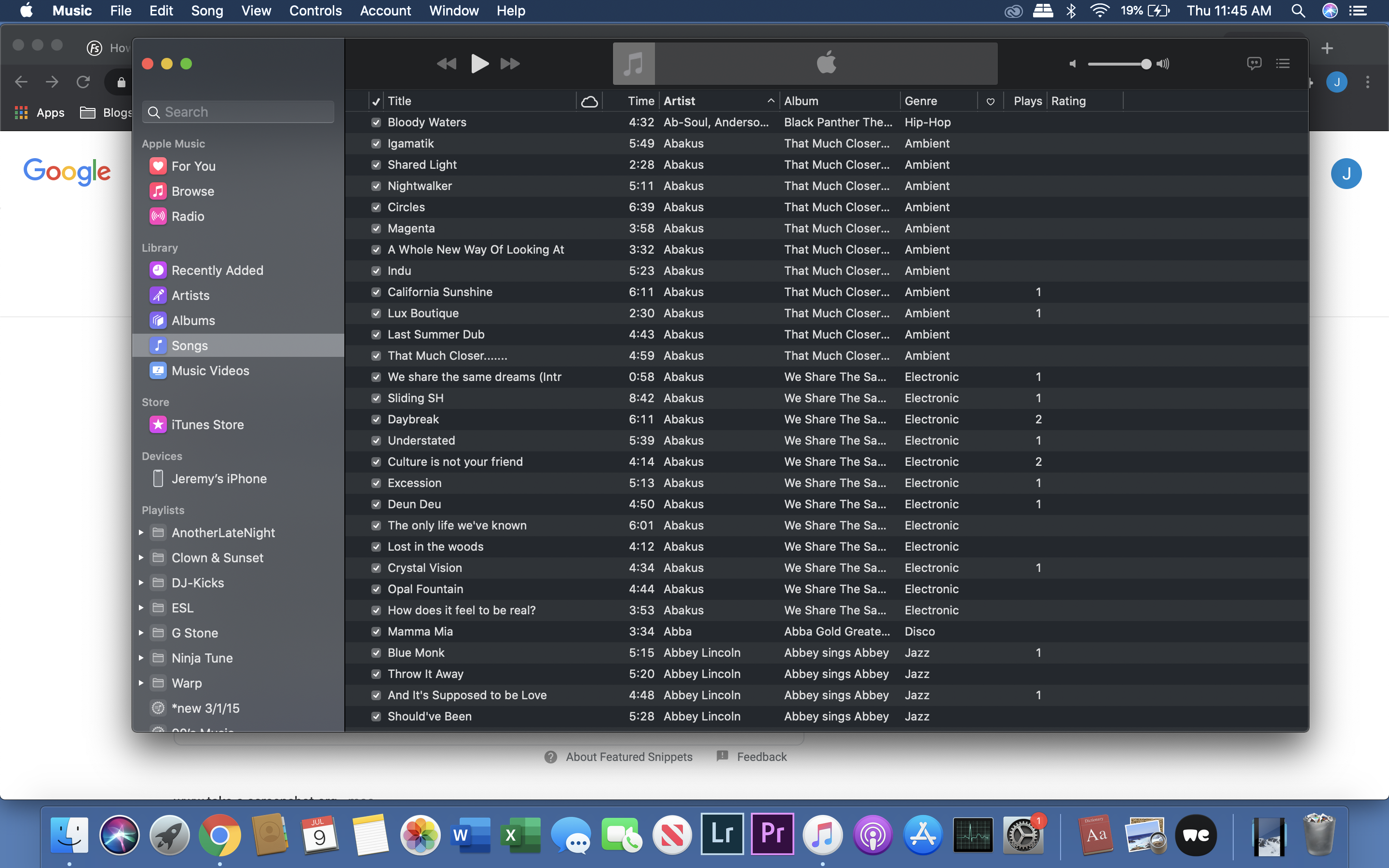
Task: Select Jeremy's iPhone device
Action: (x=218, y=479)
